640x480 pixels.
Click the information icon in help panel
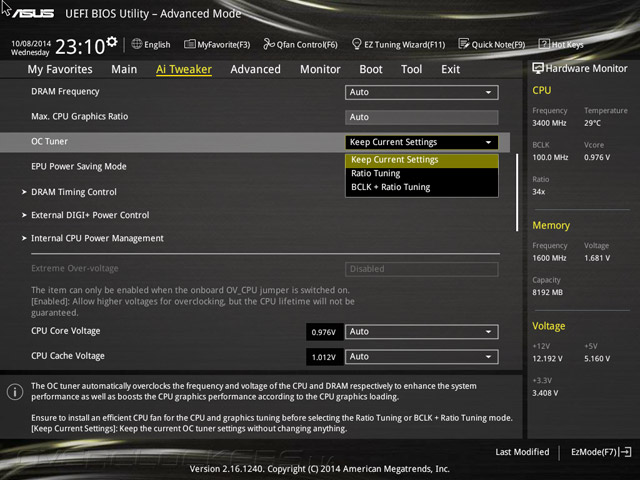[x=15, y=392]
